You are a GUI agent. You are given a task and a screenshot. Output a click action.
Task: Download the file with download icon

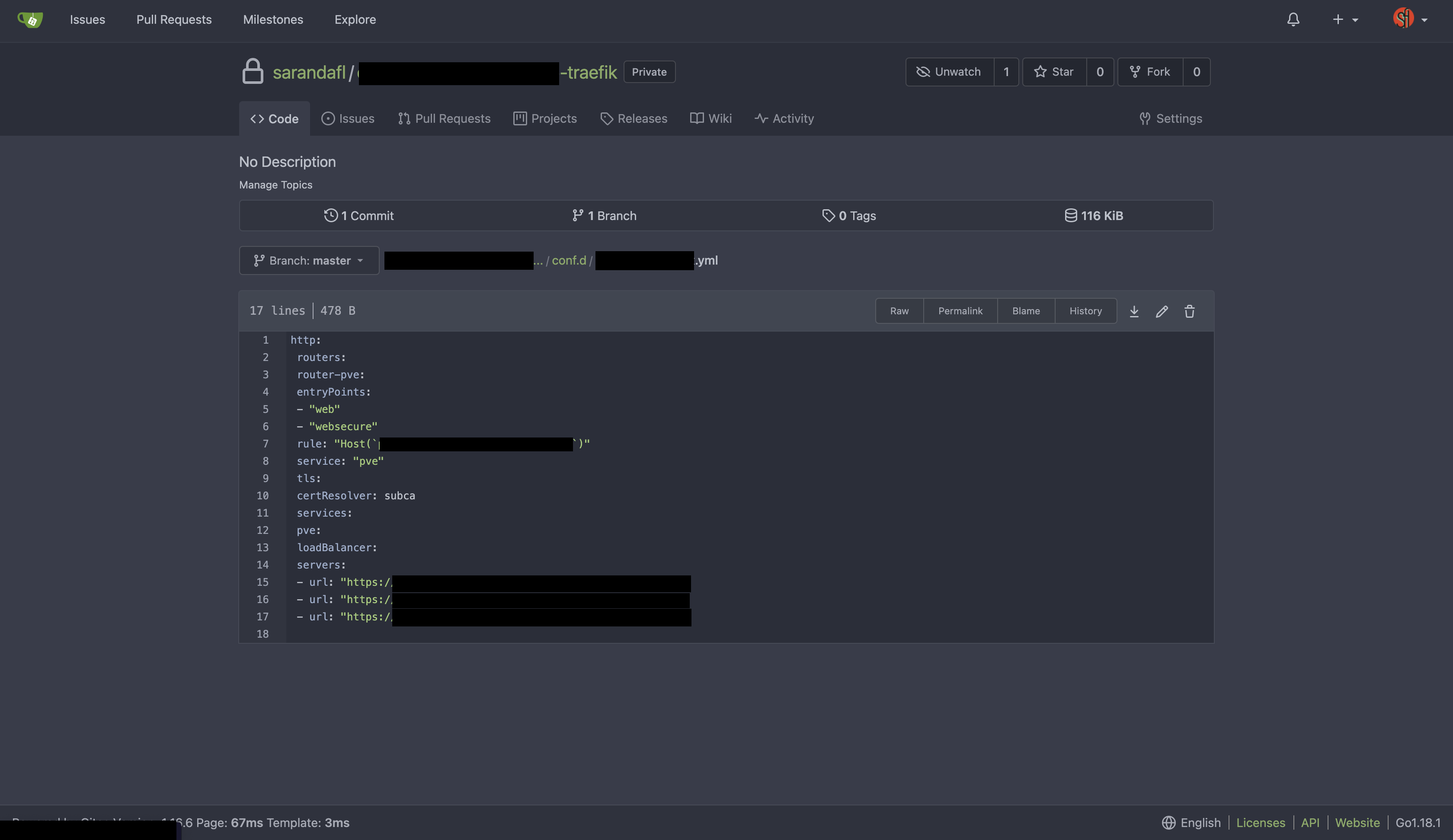point(1133,311)
